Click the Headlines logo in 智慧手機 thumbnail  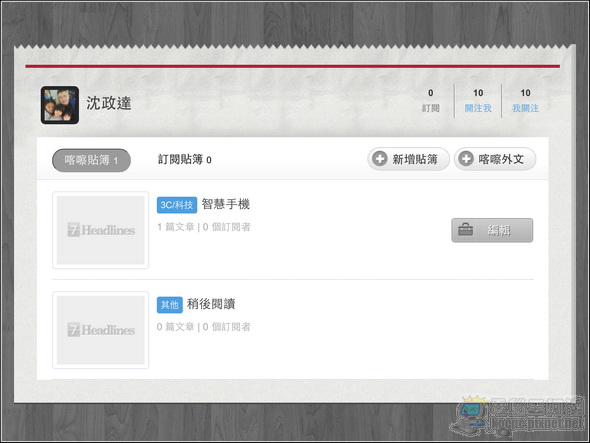coord(101,230)
